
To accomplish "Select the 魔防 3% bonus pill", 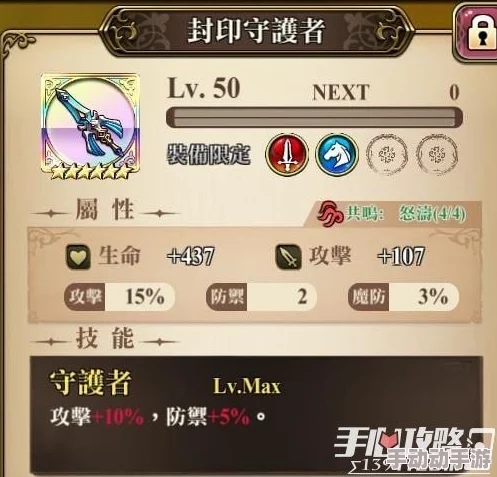I will 403,297.
